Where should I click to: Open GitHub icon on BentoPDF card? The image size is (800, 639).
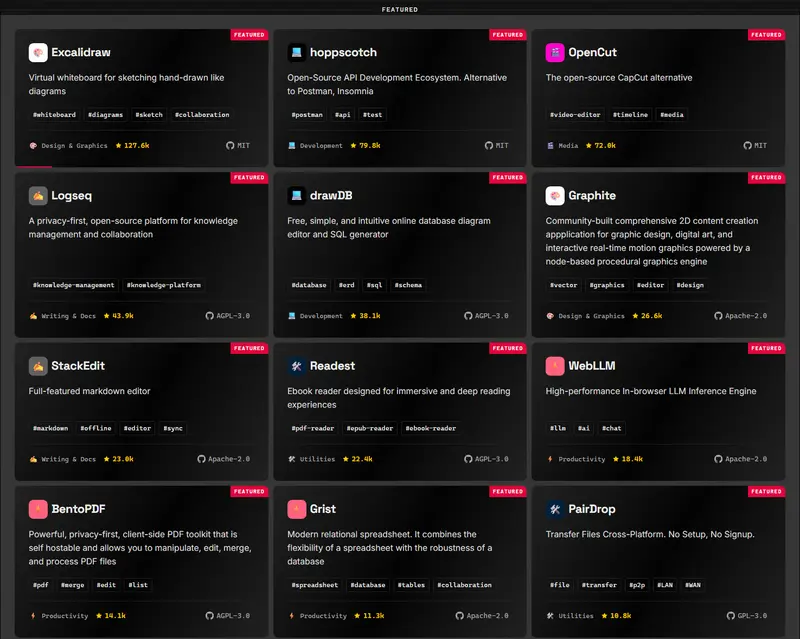[209, 616]
